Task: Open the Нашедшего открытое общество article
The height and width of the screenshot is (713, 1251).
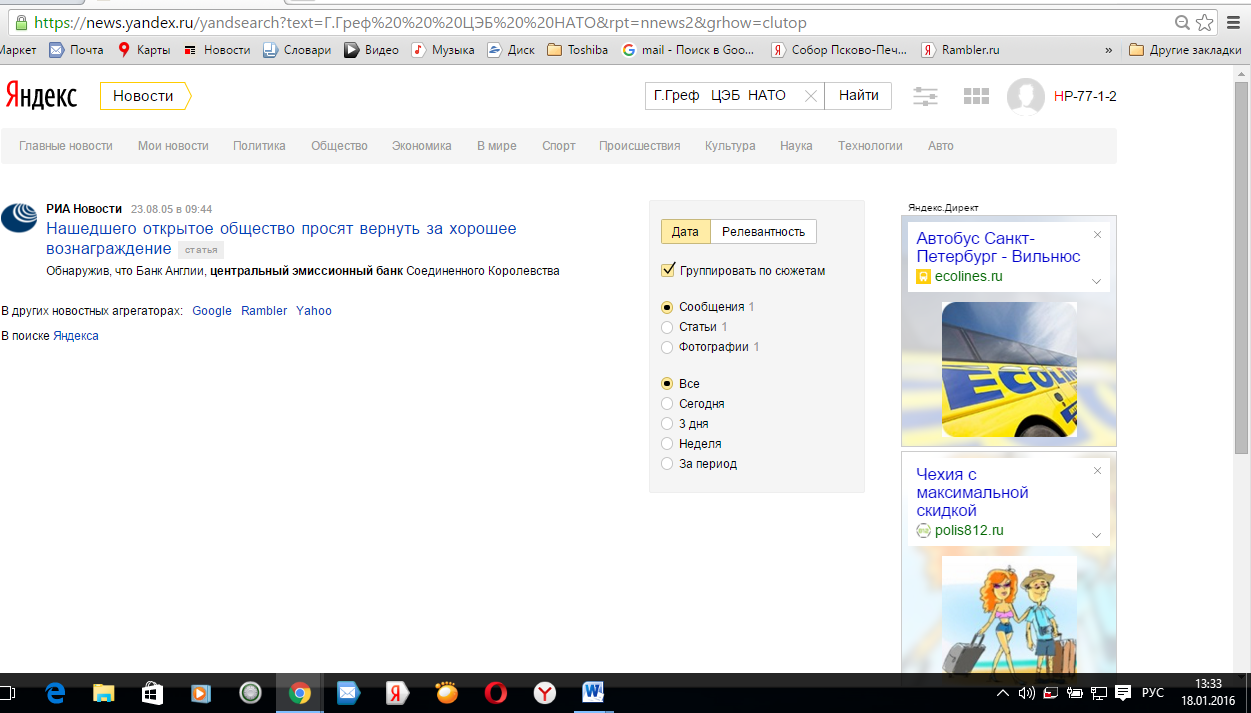Action: (281, 238)
